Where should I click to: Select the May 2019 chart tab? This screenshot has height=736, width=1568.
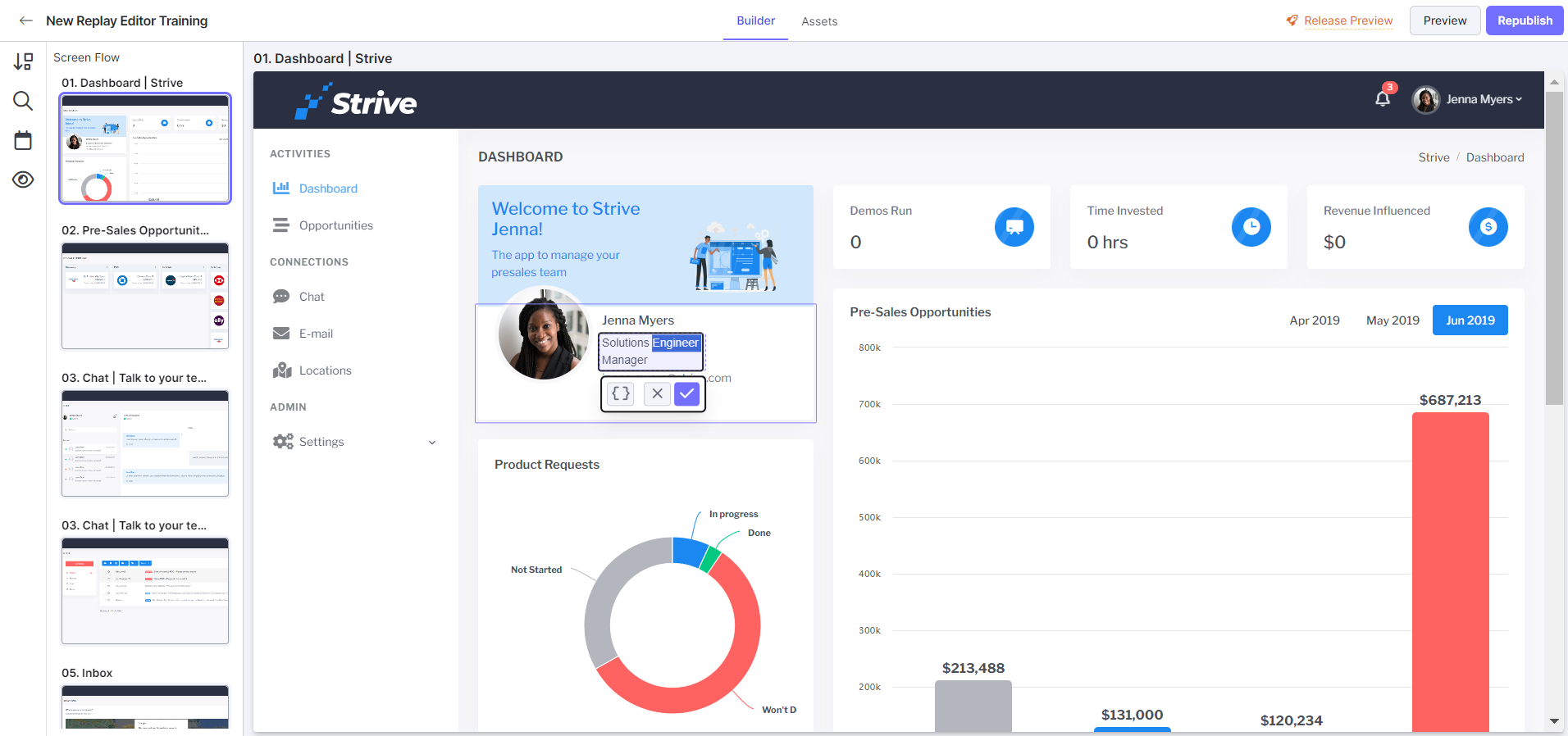1393,320
